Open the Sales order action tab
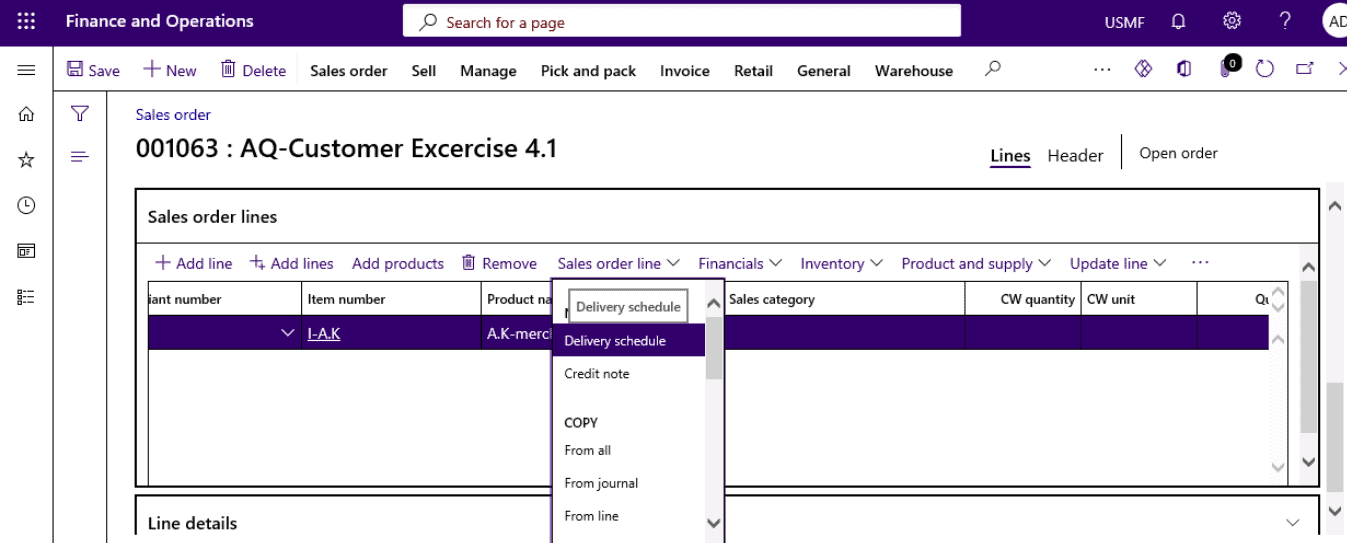Viewport: 1347px width, 543px height. 348,71
